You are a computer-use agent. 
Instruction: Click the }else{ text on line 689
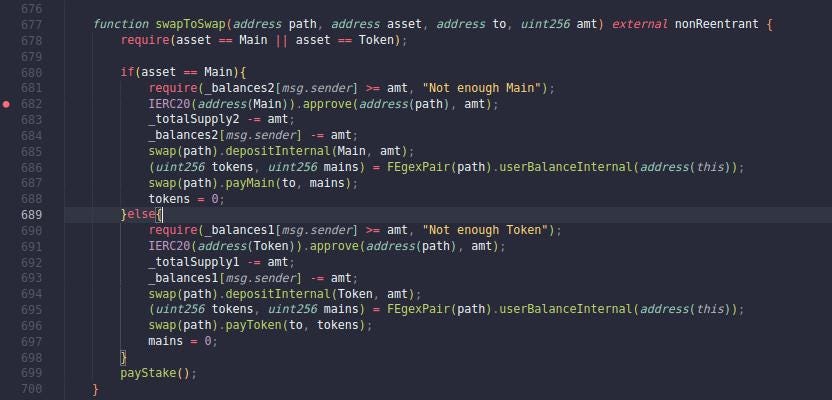click(x=141, y=215)
